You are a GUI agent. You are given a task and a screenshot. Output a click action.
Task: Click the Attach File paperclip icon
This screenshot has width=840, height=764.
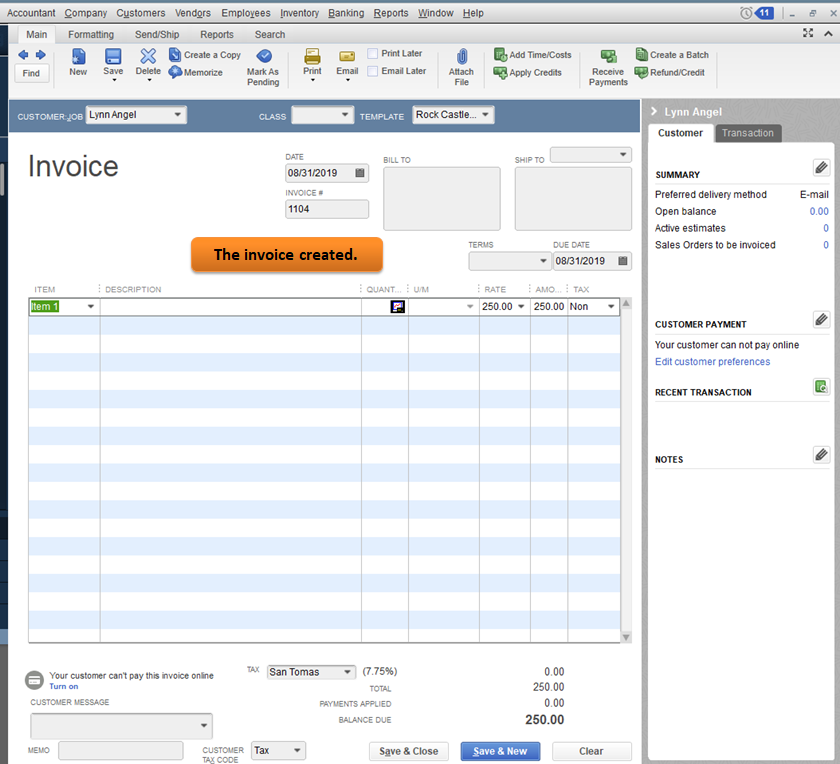pyautogui.click(x=461, y=57)
